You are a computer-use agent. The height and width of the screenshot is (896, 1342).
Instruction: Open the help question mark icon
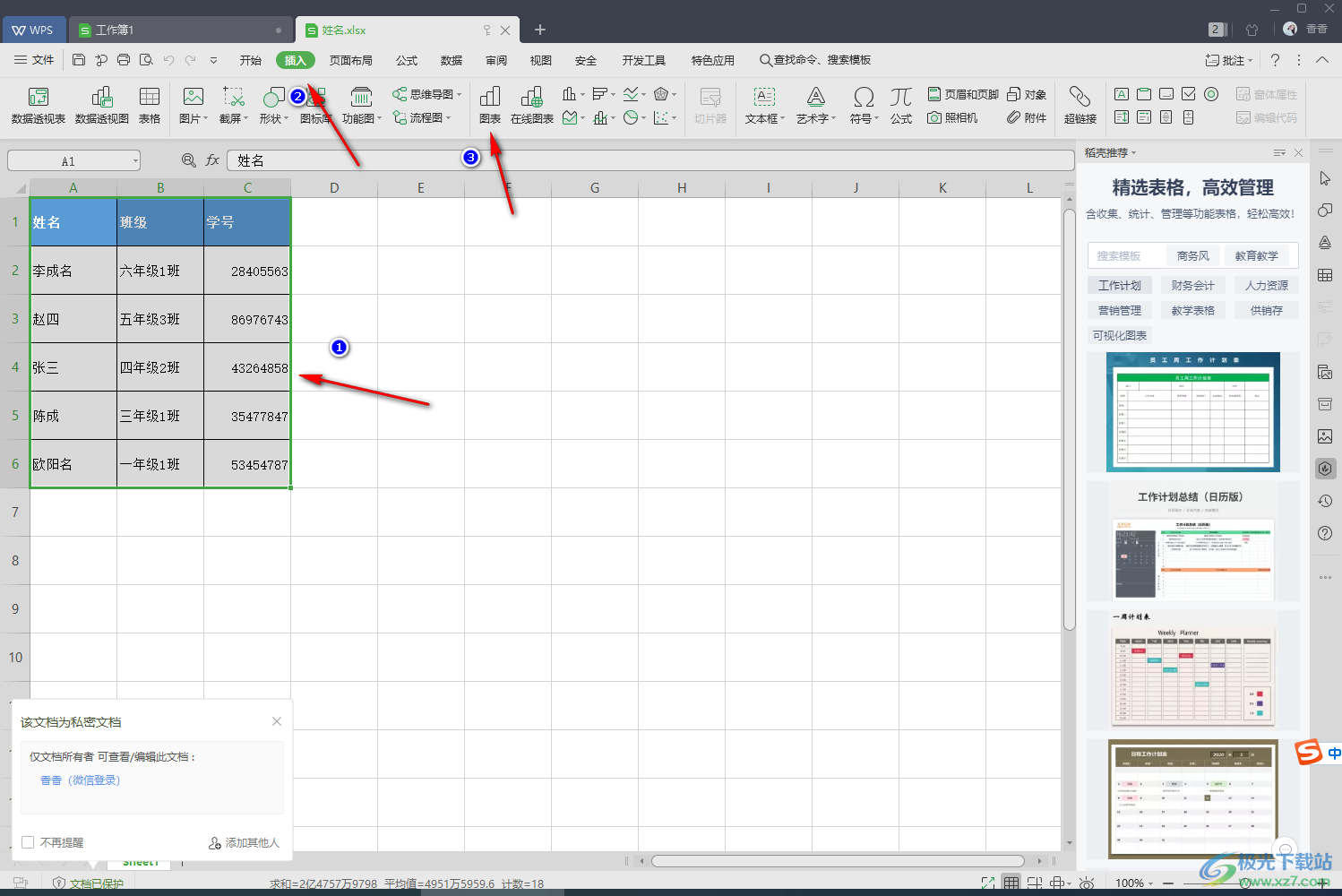(1275, 60)
